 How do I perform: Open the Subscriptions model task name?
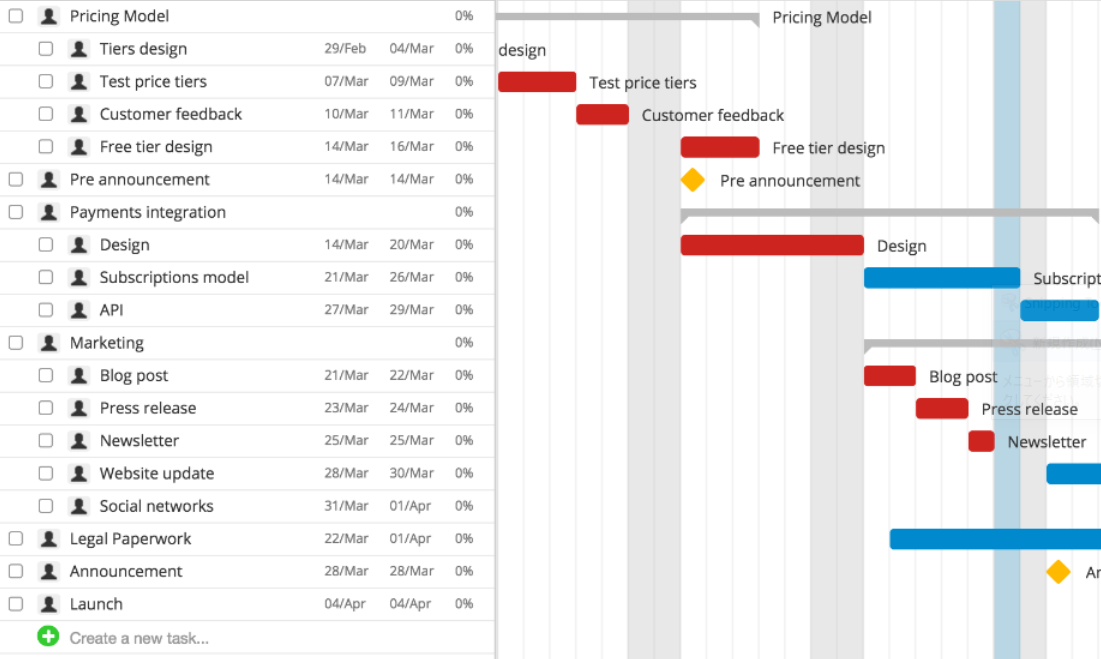click(174, 277)
